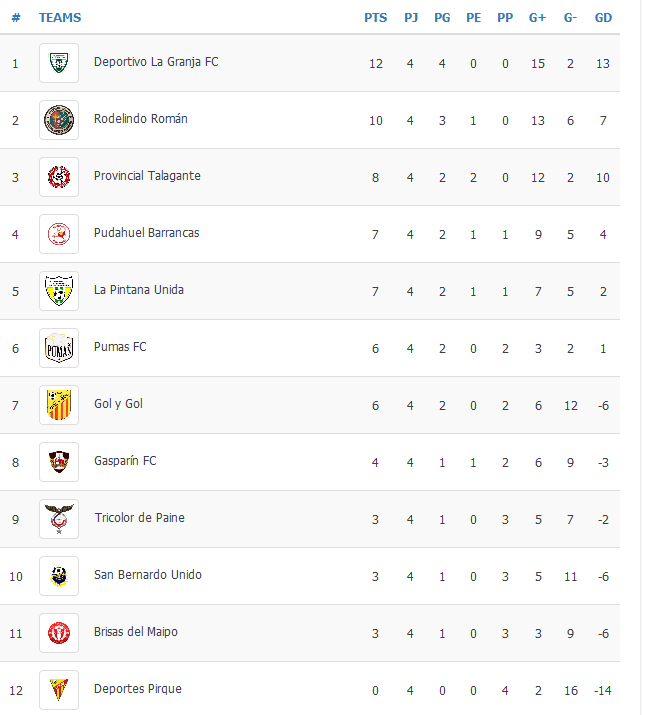Image resolution: width=645 pixels, height=715 pixels.
Task: Select the Provincial Talagante badge
Action: coord(59,177)
